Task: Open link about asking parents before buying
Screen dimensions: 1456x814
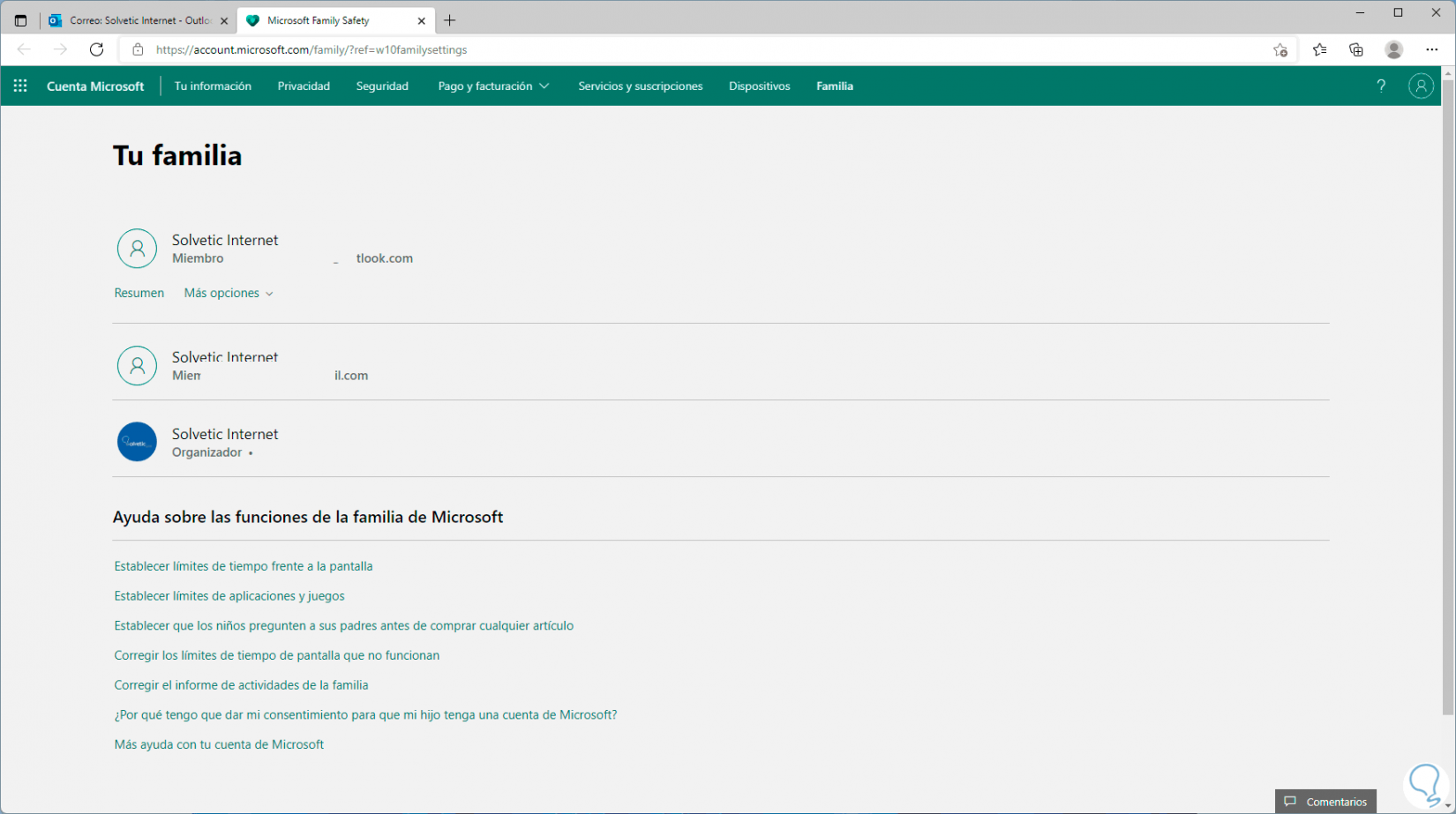Action: coord(344,625)
